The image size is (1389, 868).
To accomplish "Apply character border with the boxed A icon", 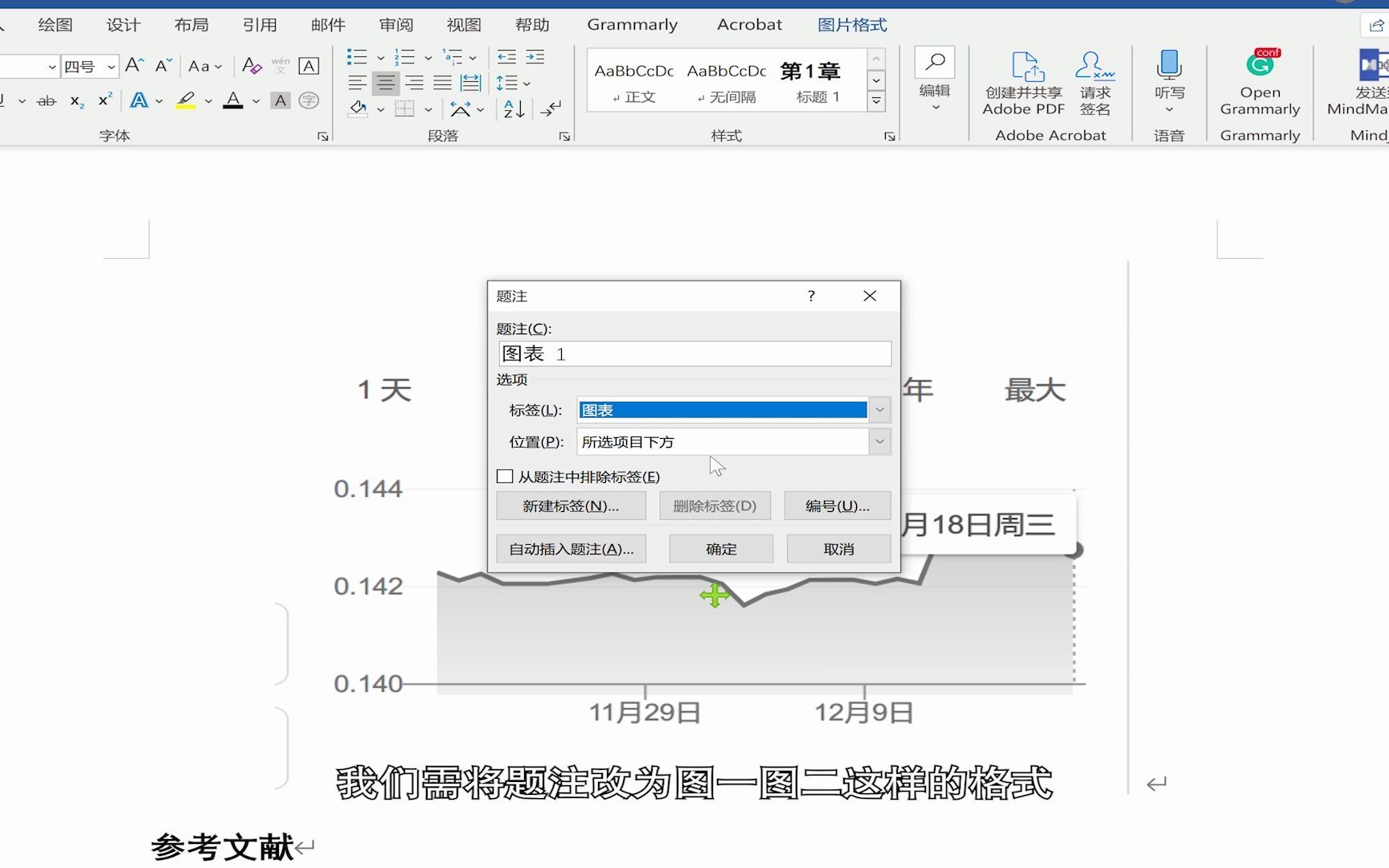I will click(x=309, y=66).
